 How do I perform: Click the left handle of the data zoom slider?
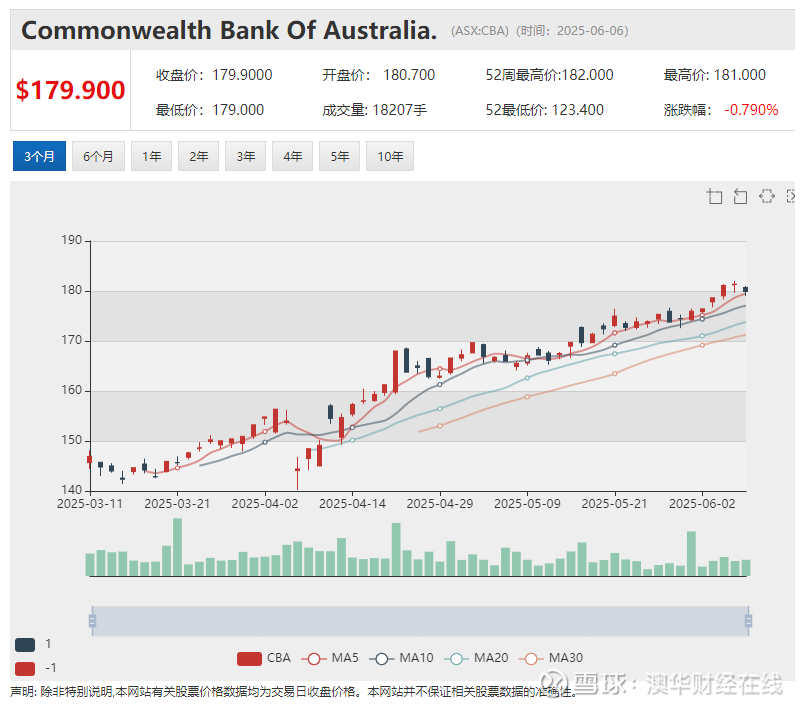pyautogui.click(x=92, y=621)
